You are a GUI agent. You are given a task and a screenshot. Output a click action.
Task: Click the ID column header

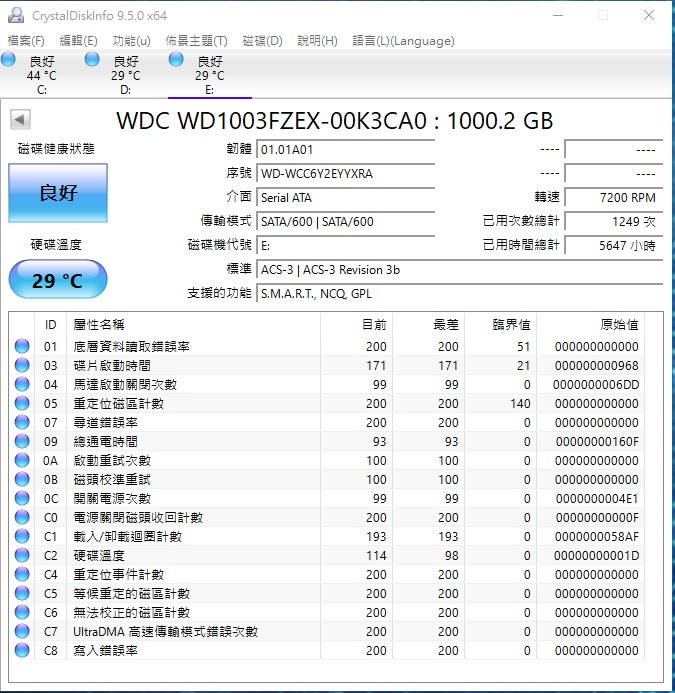[x=50, y=325]
